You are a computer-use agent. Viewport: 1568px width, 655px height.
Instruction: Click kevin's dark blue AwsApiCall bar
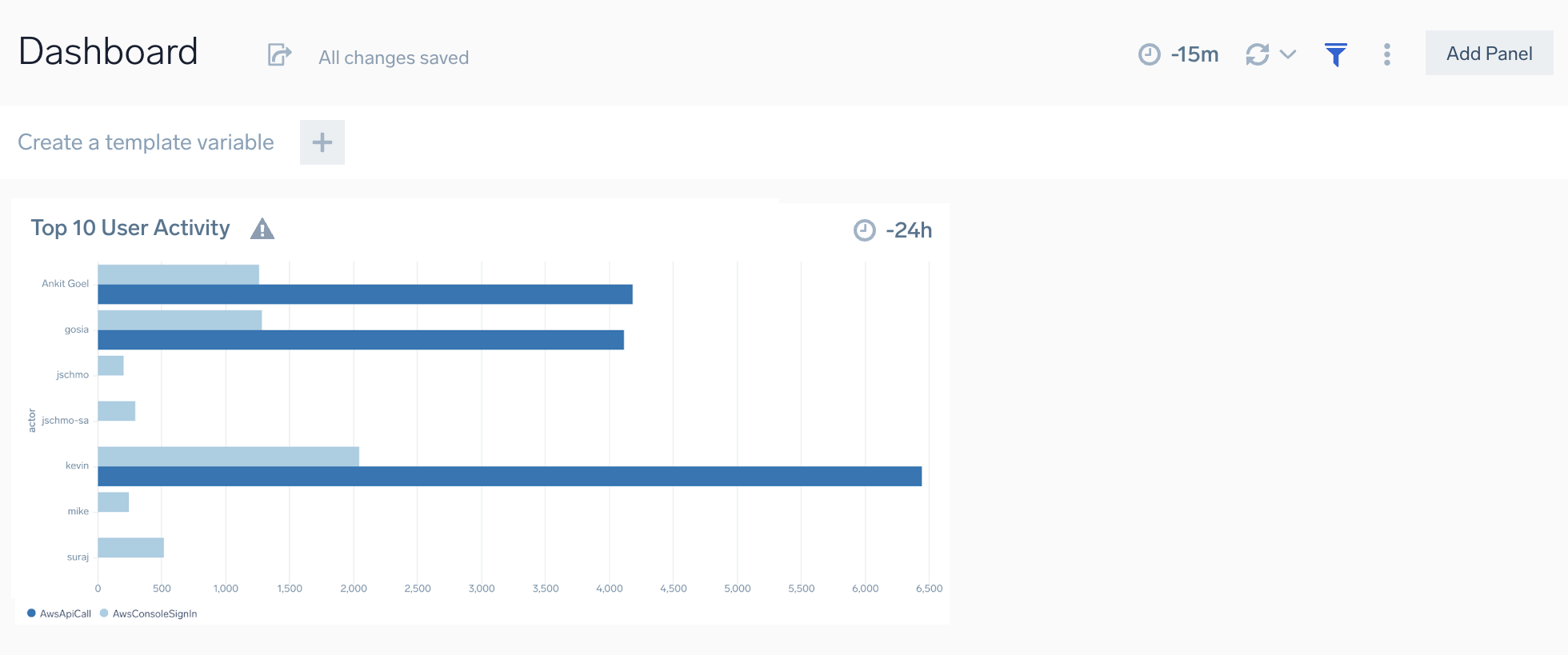(509, 477)
